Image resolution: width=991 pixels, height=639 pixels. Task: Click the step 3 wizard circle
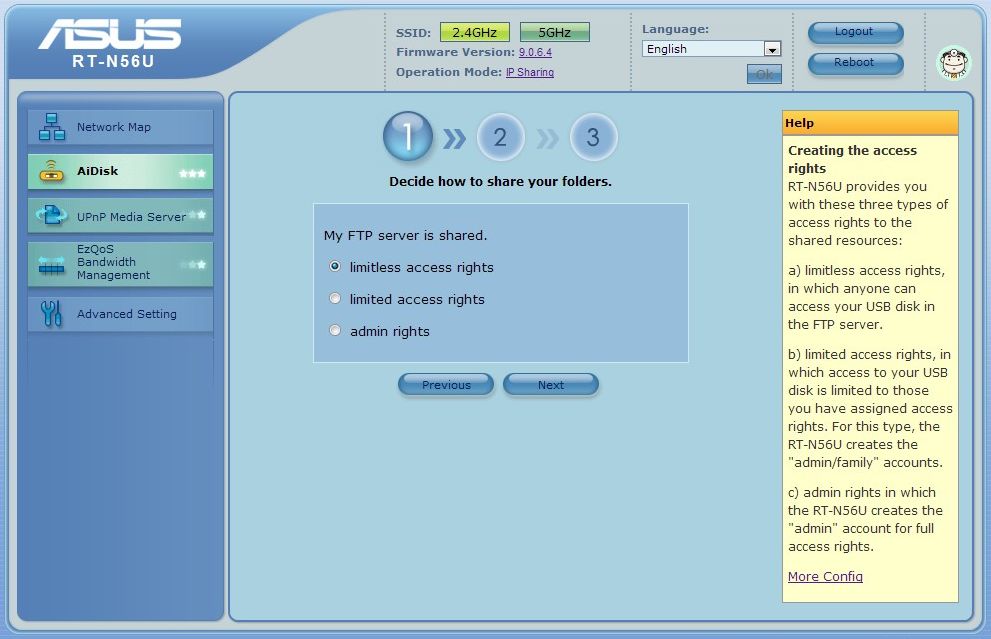[593, 137]
